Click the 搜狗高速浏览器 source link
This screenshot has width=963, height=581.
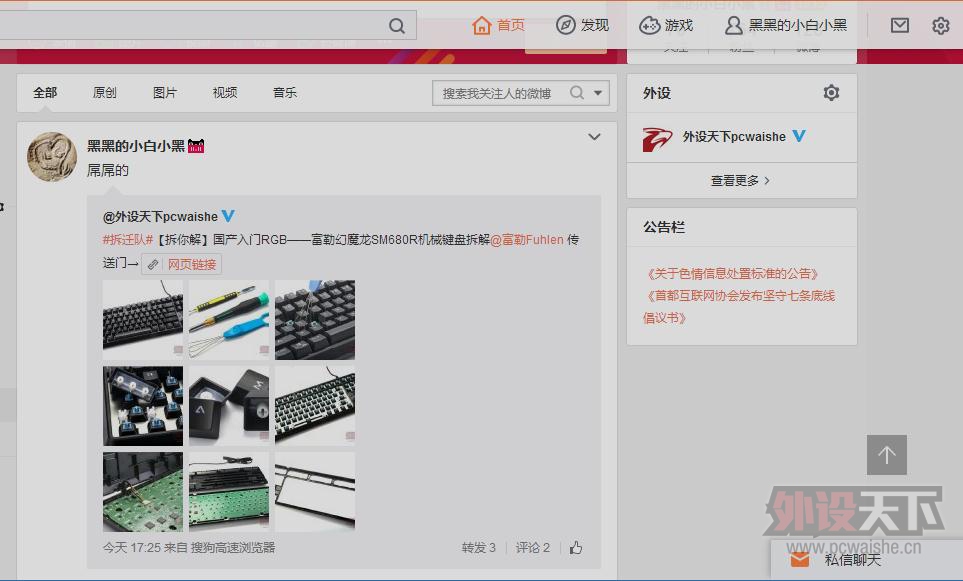point(233,548)
